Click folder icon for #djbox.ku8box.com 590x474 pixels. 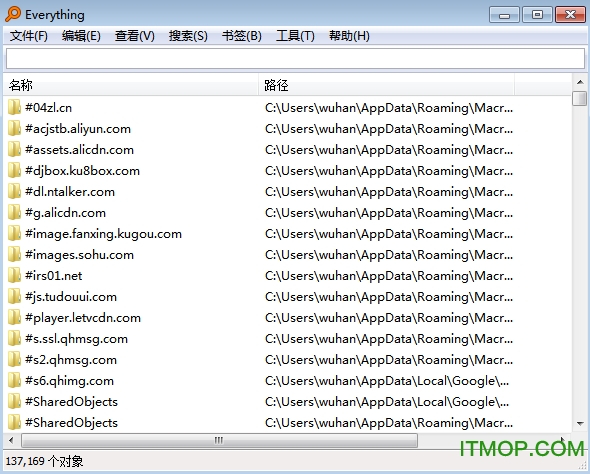coord(14,171)
